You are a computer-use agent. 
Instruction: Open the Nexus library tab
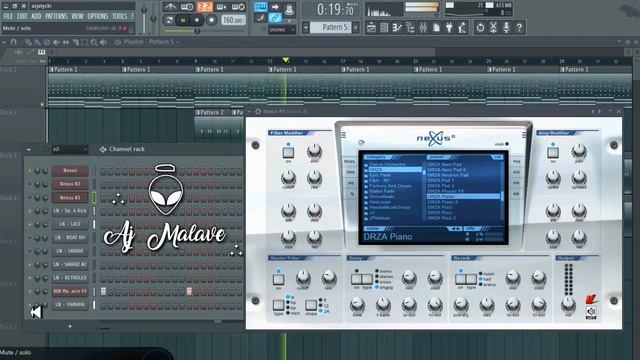point(349,162)
